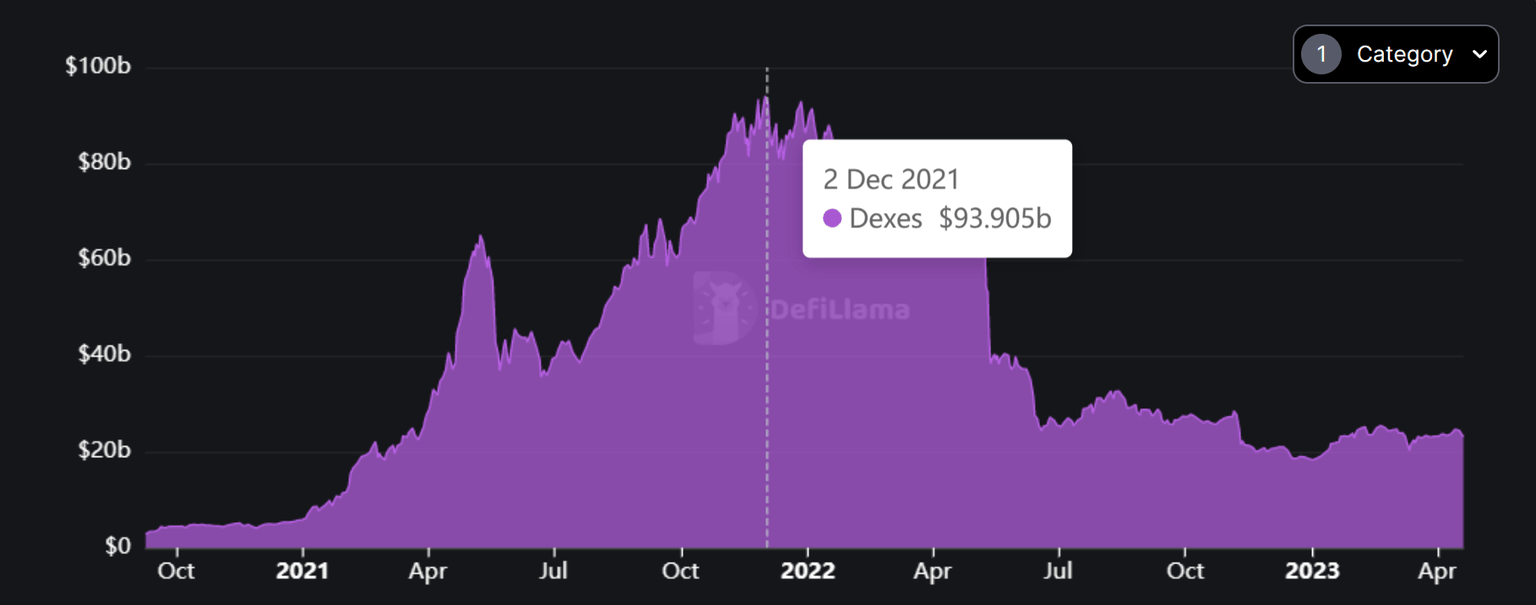Click the "2 Dec 2021" tooltip date
This screenshot has width=1536, height=605.
pyautogui.click(x=891, y=179)
